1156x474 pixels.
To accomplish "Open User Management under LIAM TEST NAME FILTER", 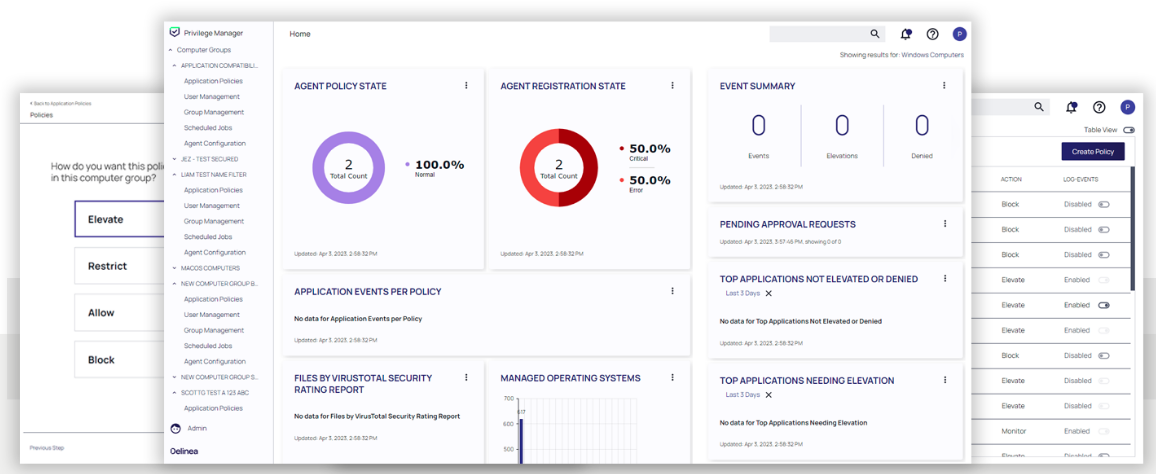I will pyautogui.click(x=212, y=206).
